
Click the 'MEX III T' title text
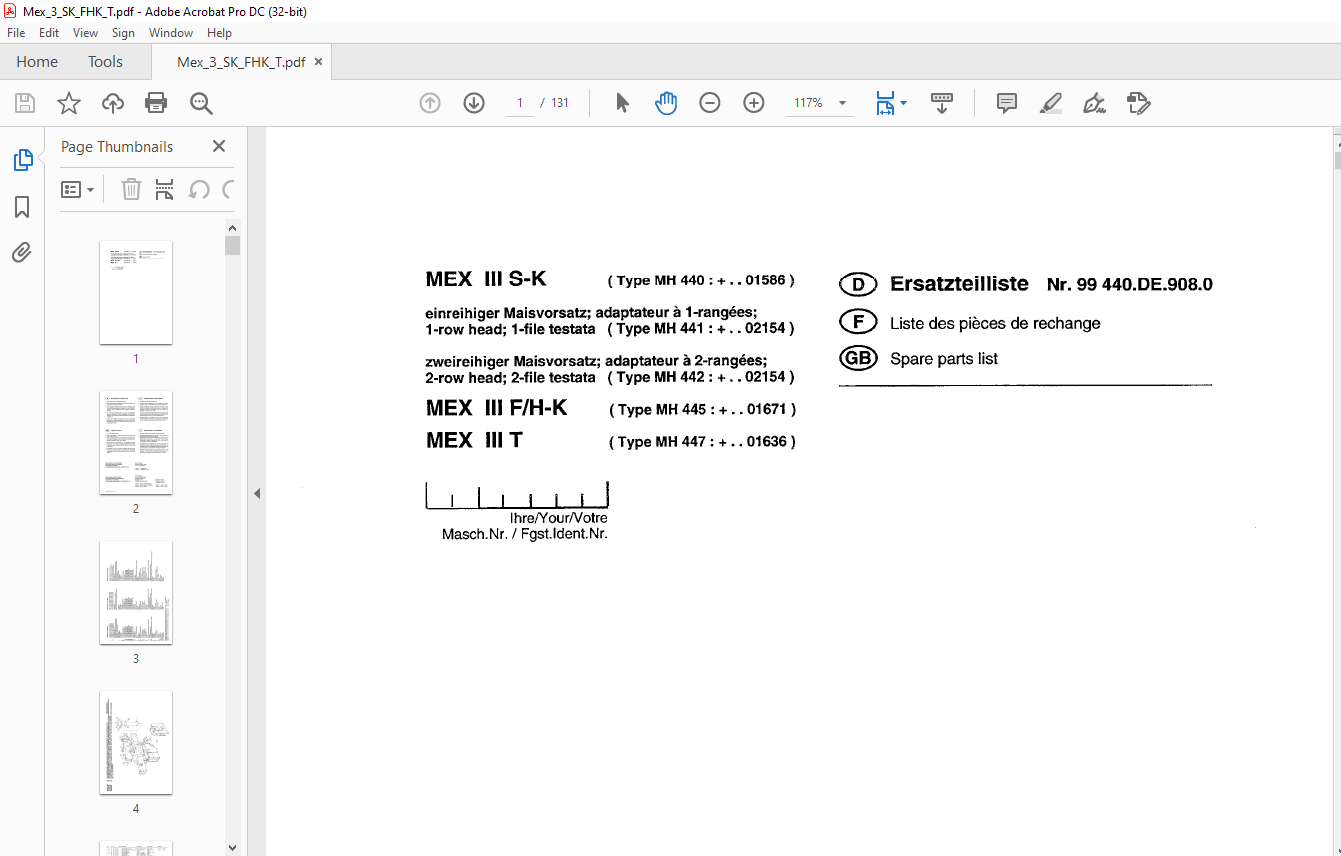pyautogui.click(x=474, y=440)
